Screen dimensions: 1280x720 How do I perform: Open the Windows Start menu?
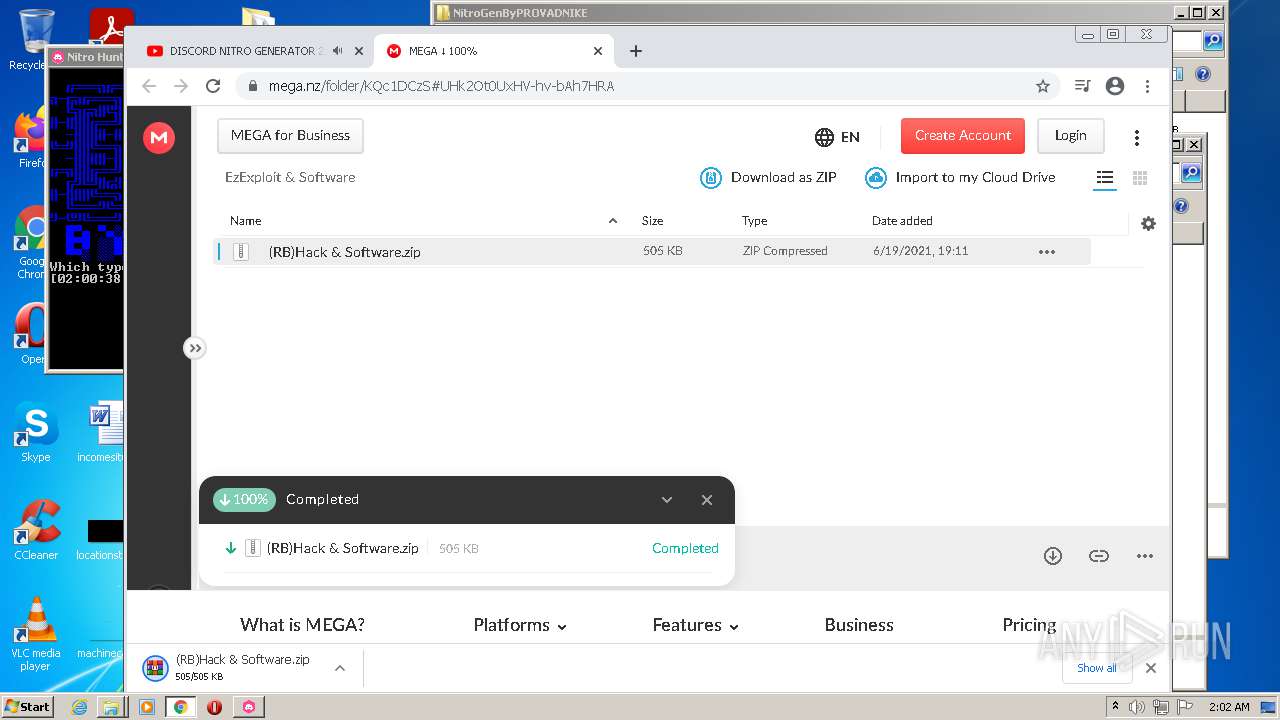pyautogui.click(x=28, y=706)
